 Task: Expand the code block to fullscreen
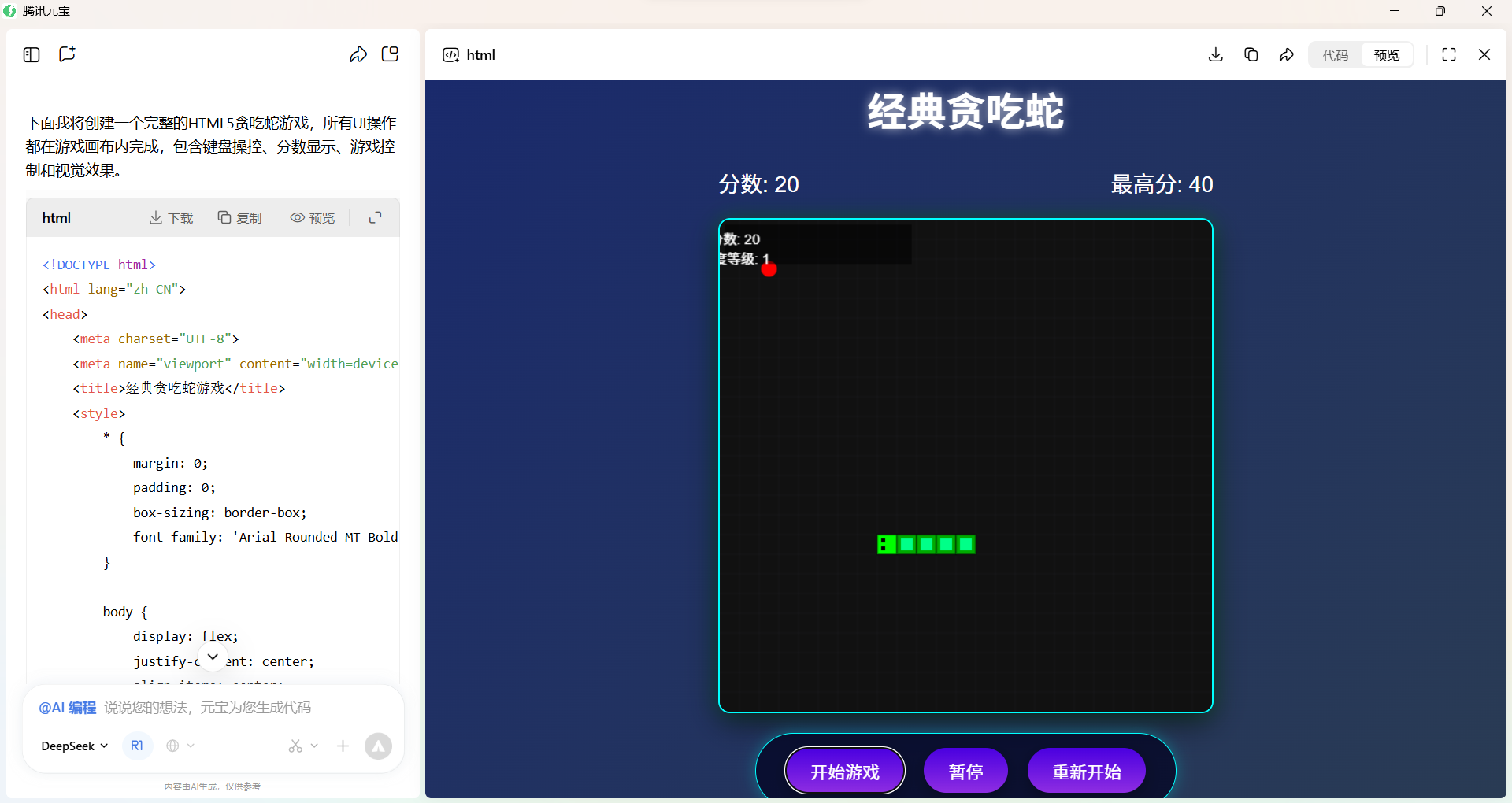click(x=376, y=218)
